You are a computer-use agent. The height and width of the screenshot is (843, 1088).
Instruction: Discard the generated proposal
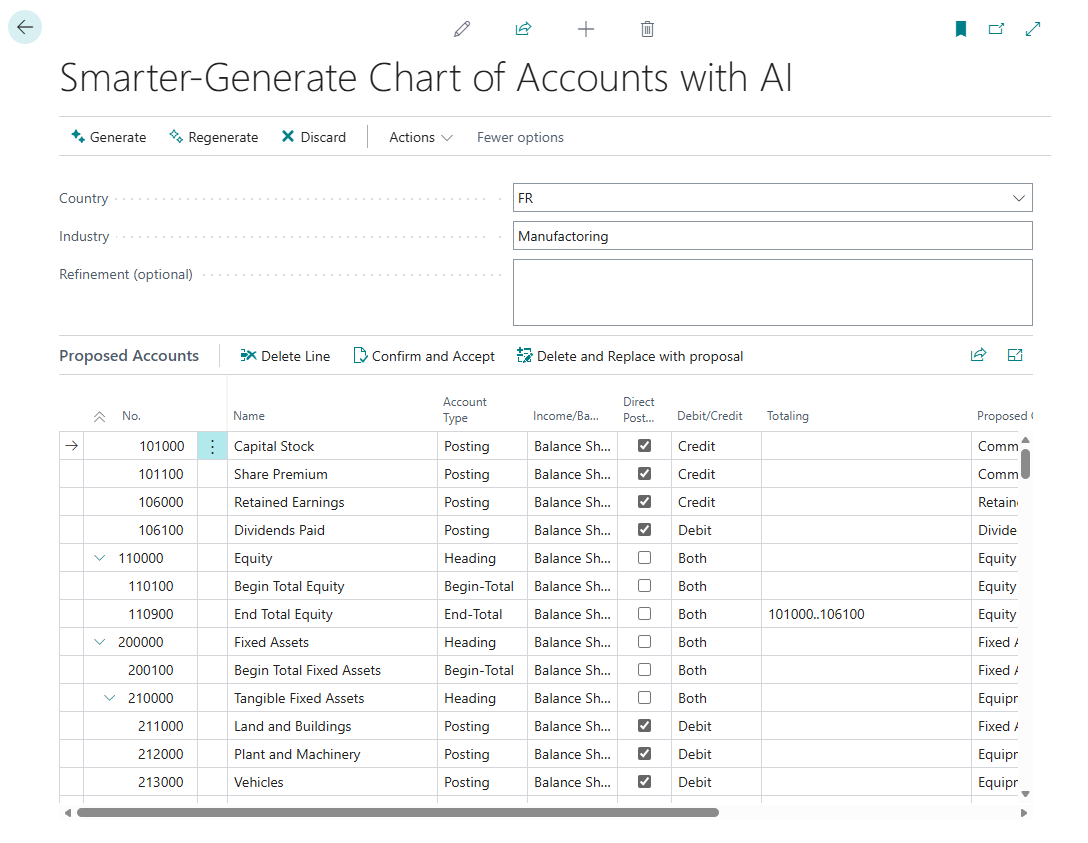point(314,137)
